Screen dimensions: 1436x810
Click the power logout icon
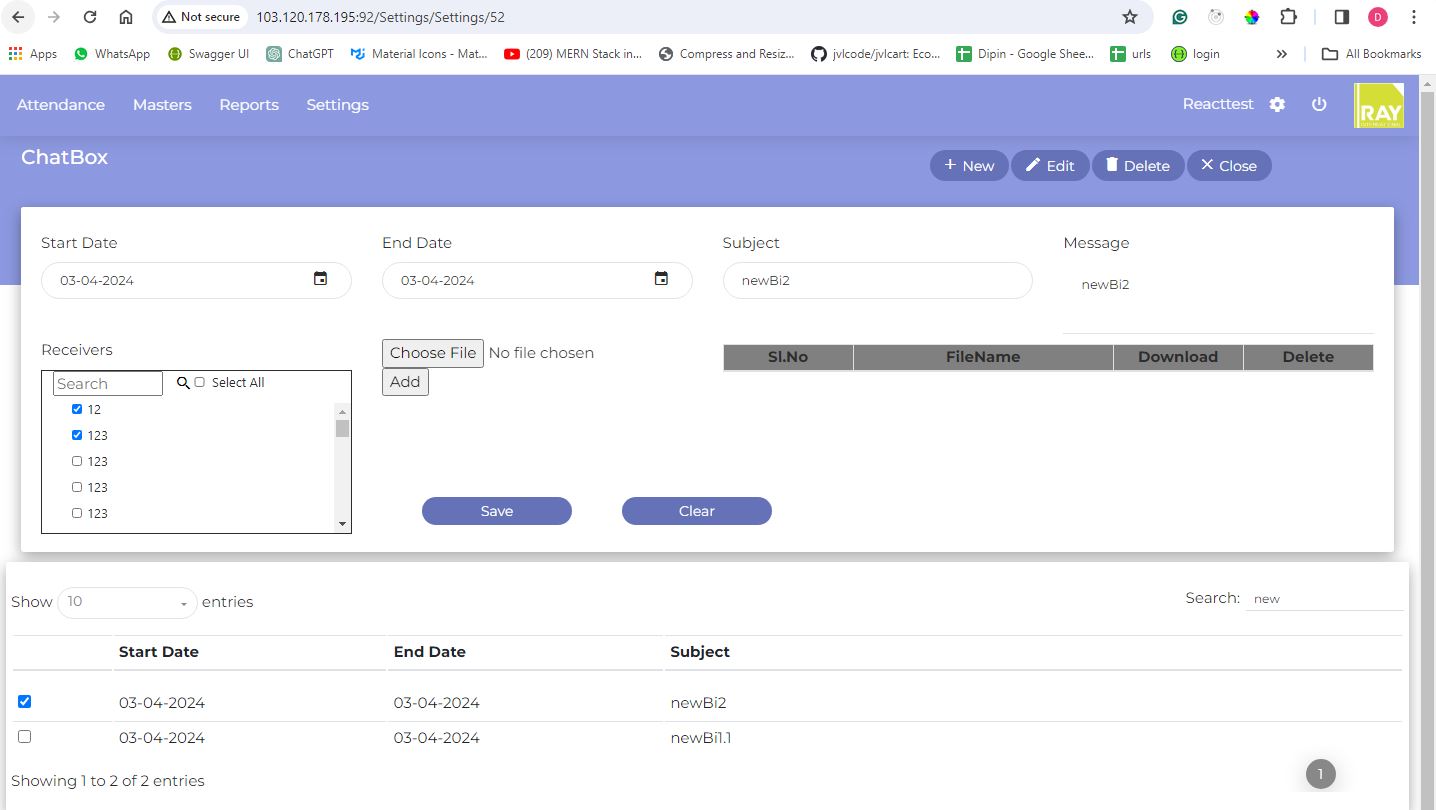(1319, 105)
